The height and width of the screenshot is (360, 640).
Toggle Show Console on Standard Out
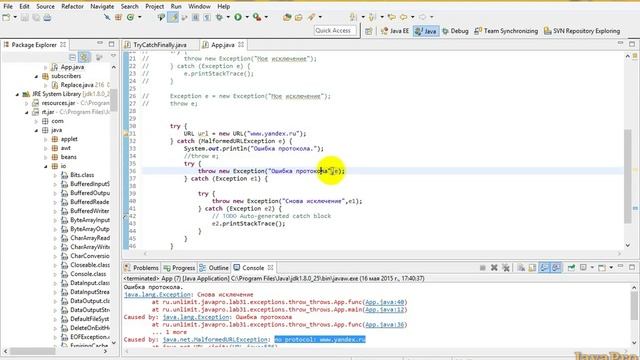tap(544, 268)
